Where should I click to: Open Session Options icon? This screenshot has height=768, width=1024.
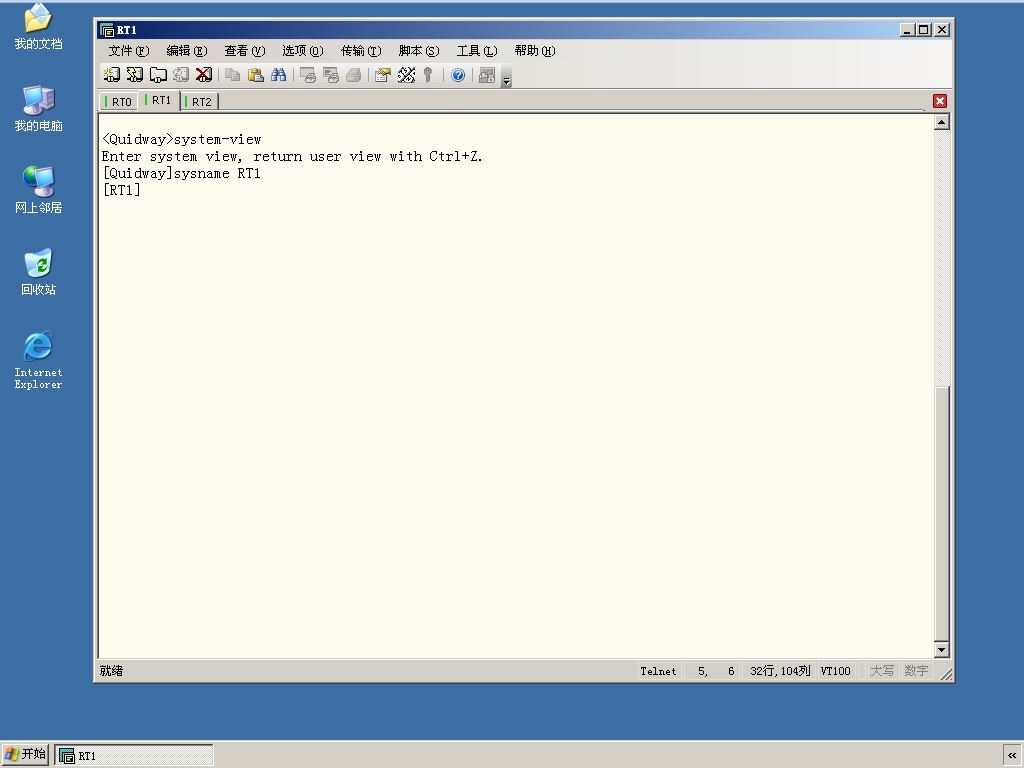point(383,75)
